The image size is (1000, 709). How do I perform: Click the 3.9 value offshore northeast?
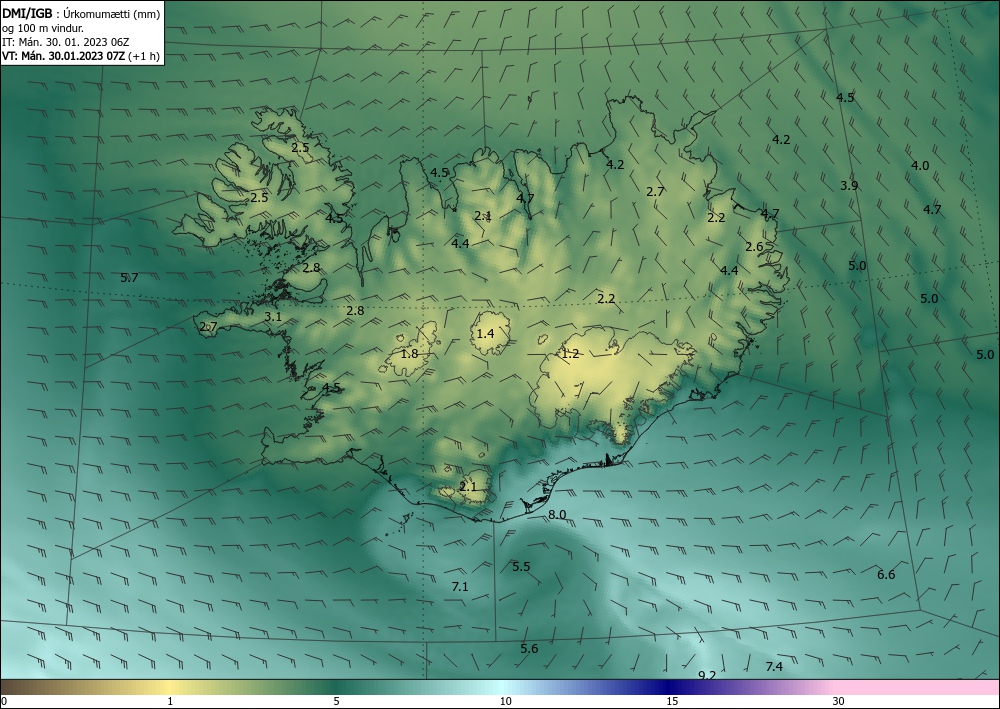point(849,186)
